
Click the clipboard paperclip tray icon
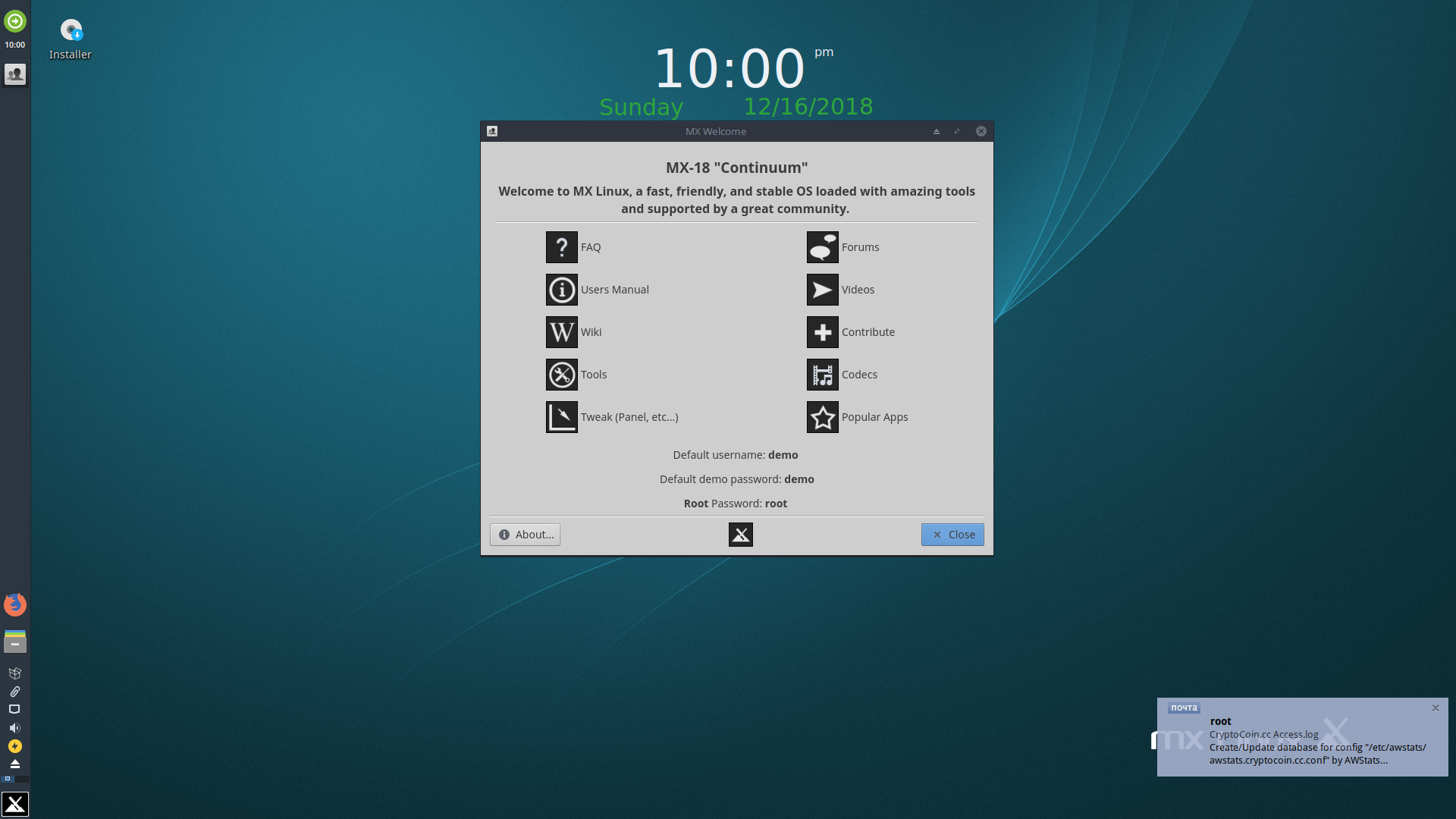14,692
